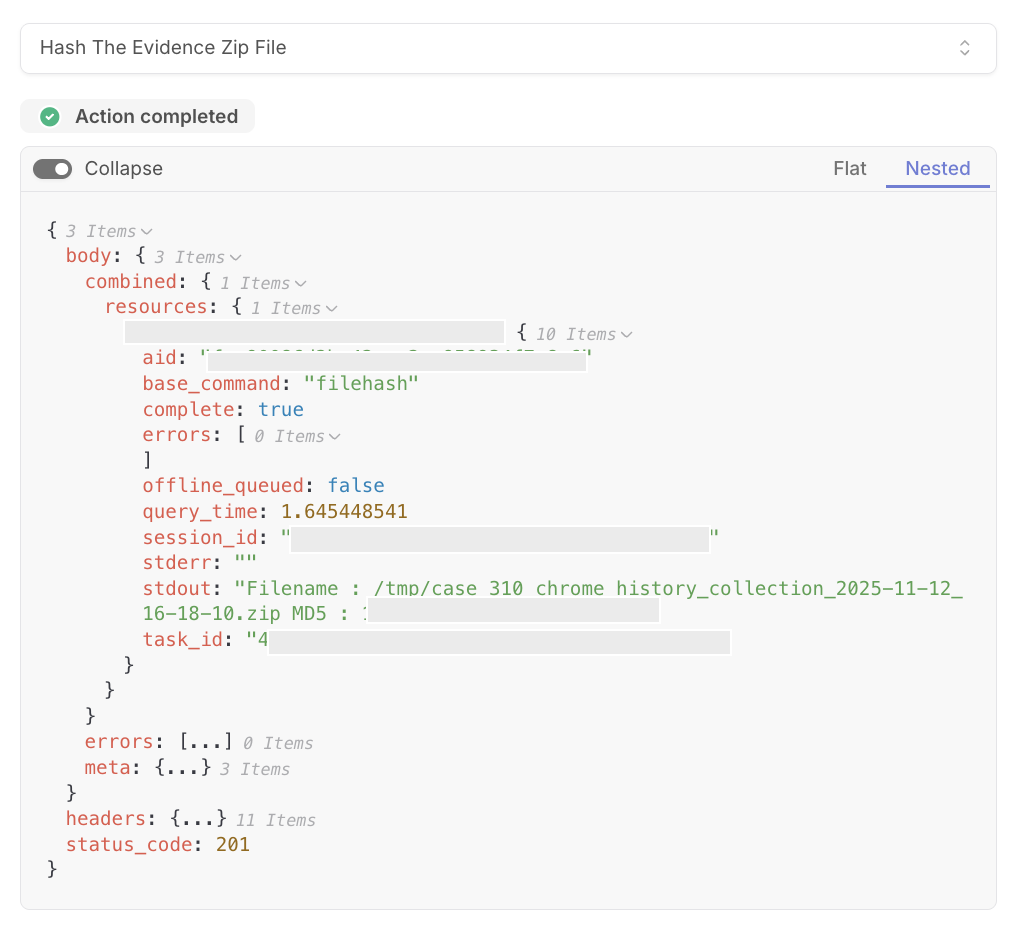
Task: Click the complete key
Action: coord(189,409)
